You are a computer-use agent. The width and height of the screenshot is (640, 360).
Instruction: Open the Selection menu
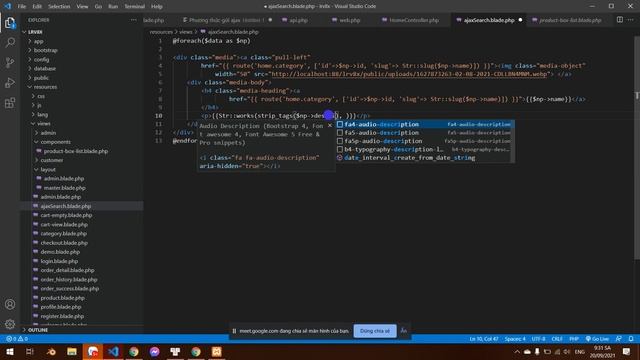(x=59, y=6)
